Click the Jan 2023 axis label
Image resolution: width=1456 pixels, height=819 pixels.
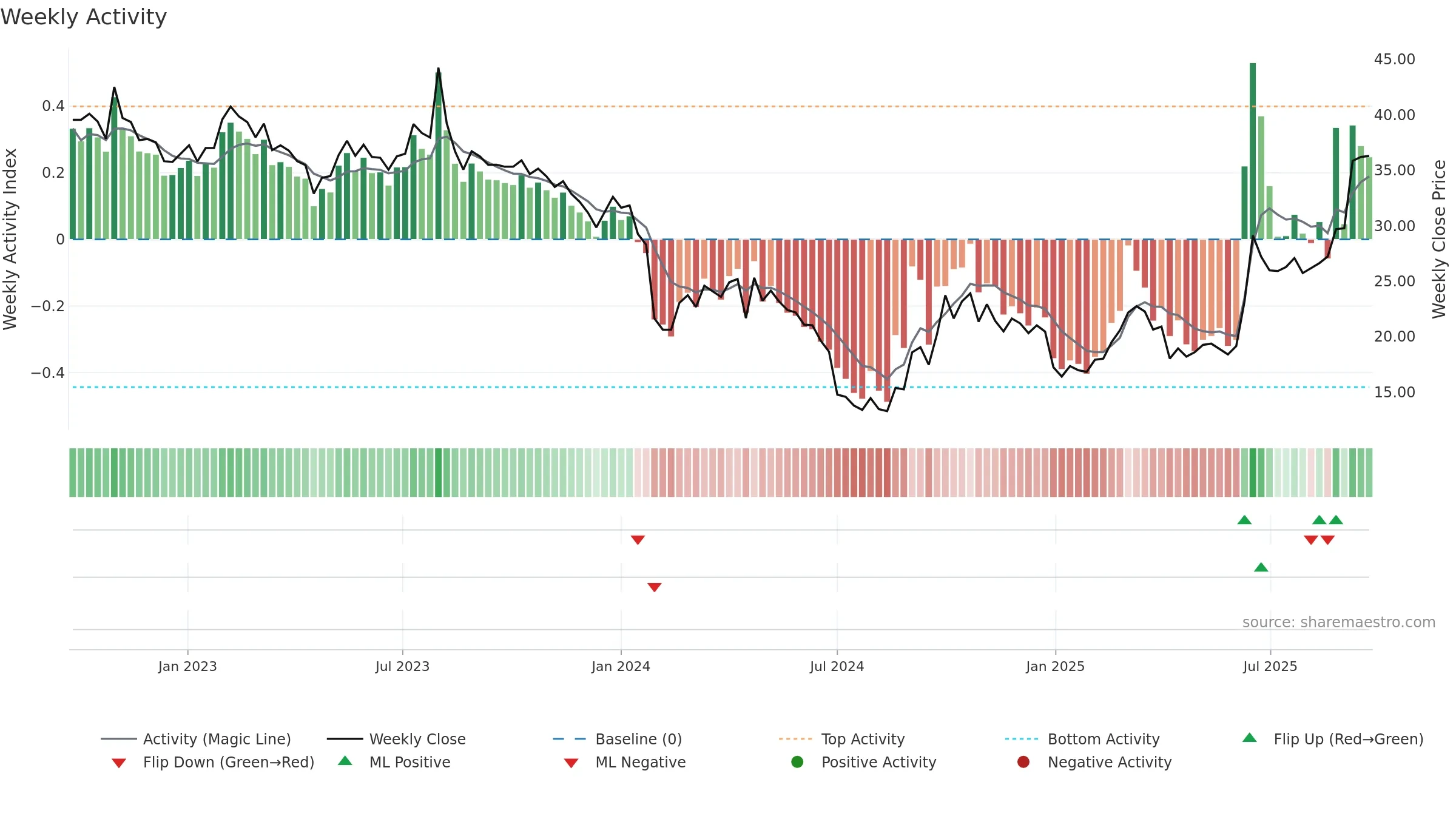click(x=187, y=666)
